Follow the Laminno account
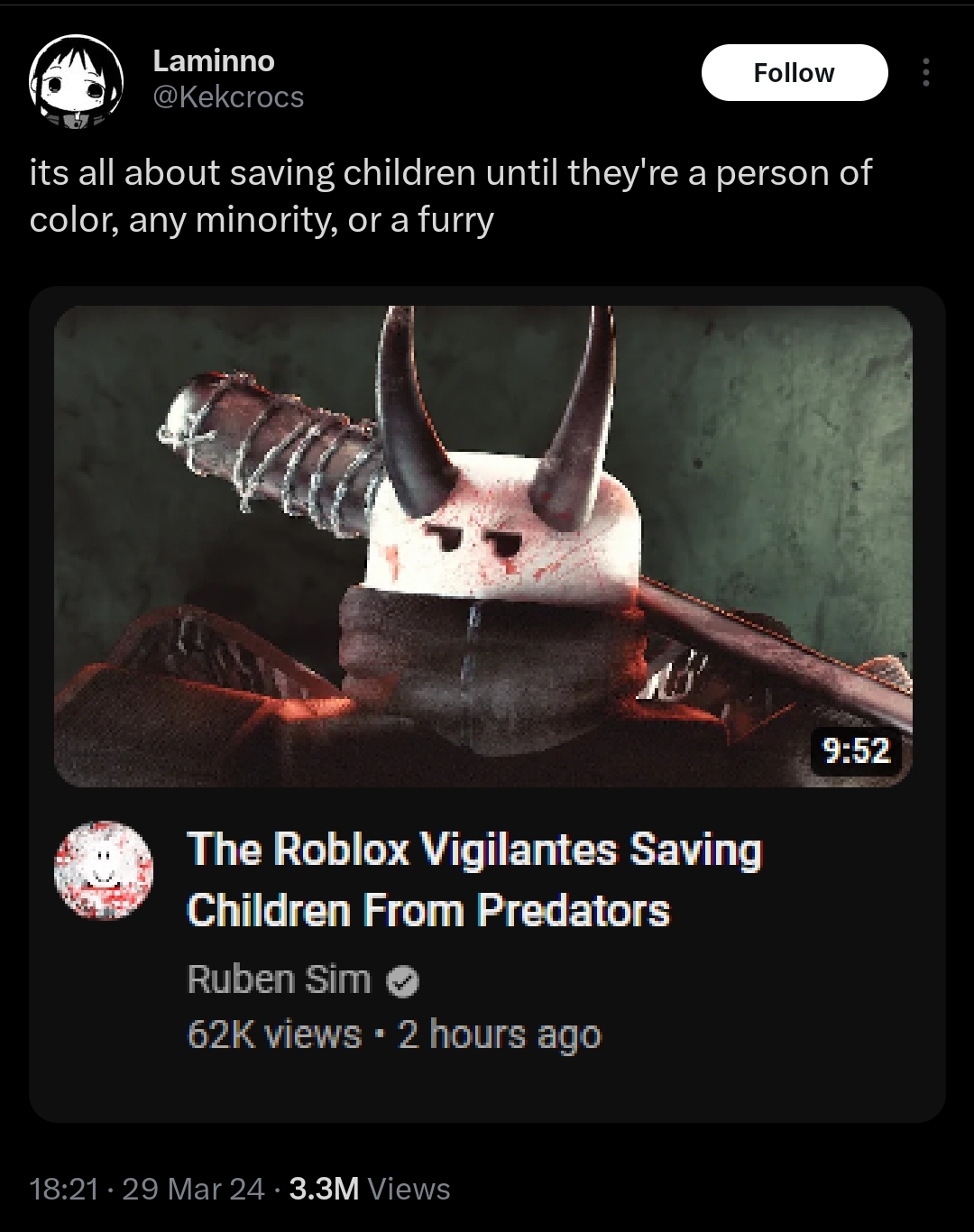974x1232 pixels. click(x=795, y=72)
